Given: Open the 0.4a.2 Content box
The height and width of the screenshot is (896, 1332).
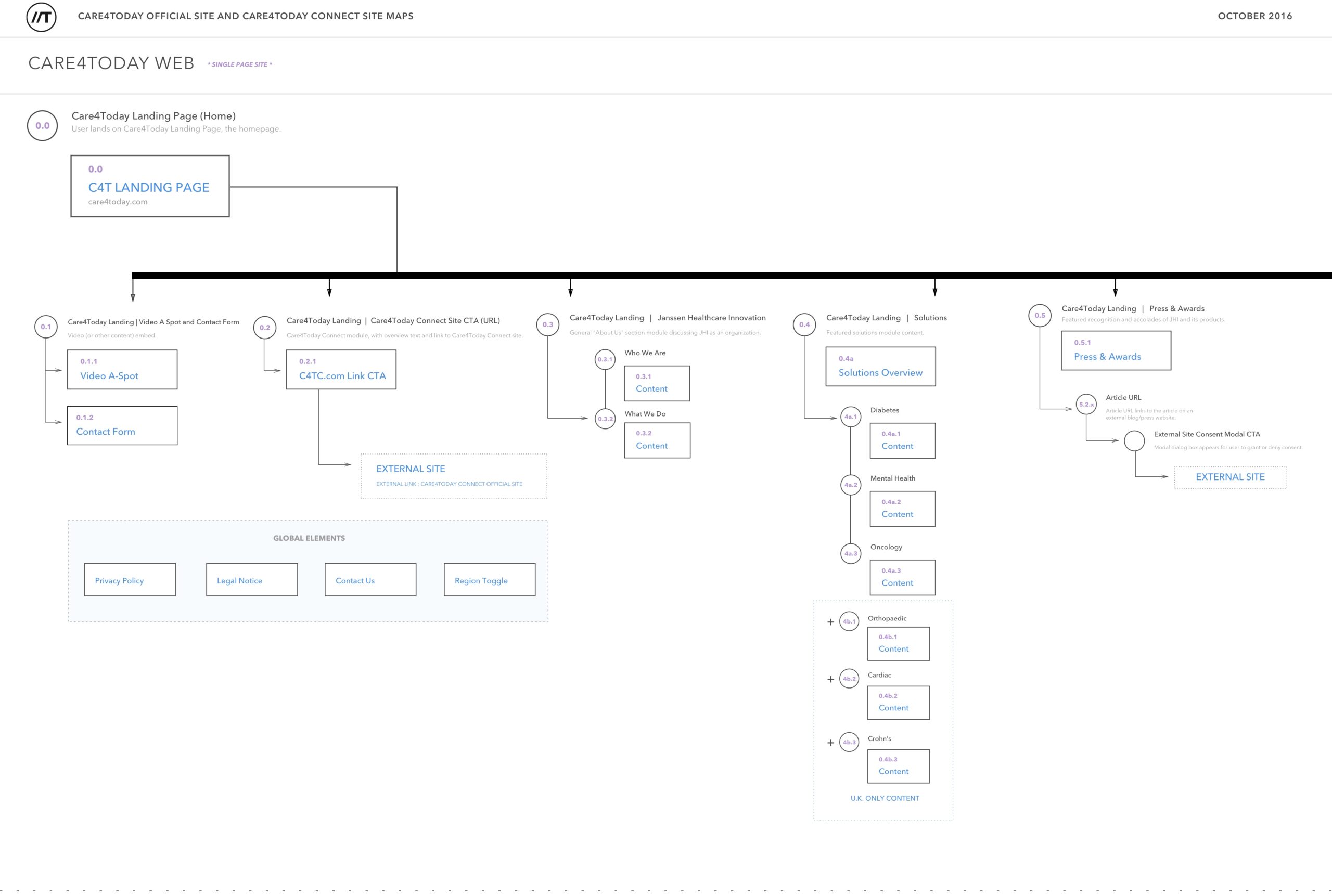Looking at the screenshot, I should 903,509.
